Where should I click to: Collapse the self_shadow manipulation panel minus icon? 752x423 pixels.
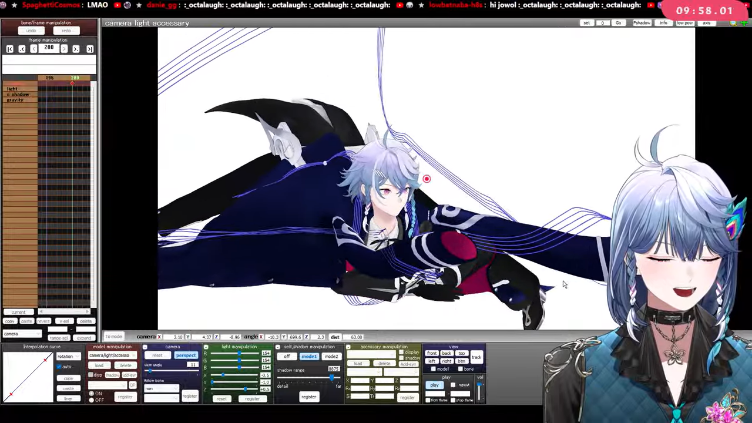(x=278, y=347)
